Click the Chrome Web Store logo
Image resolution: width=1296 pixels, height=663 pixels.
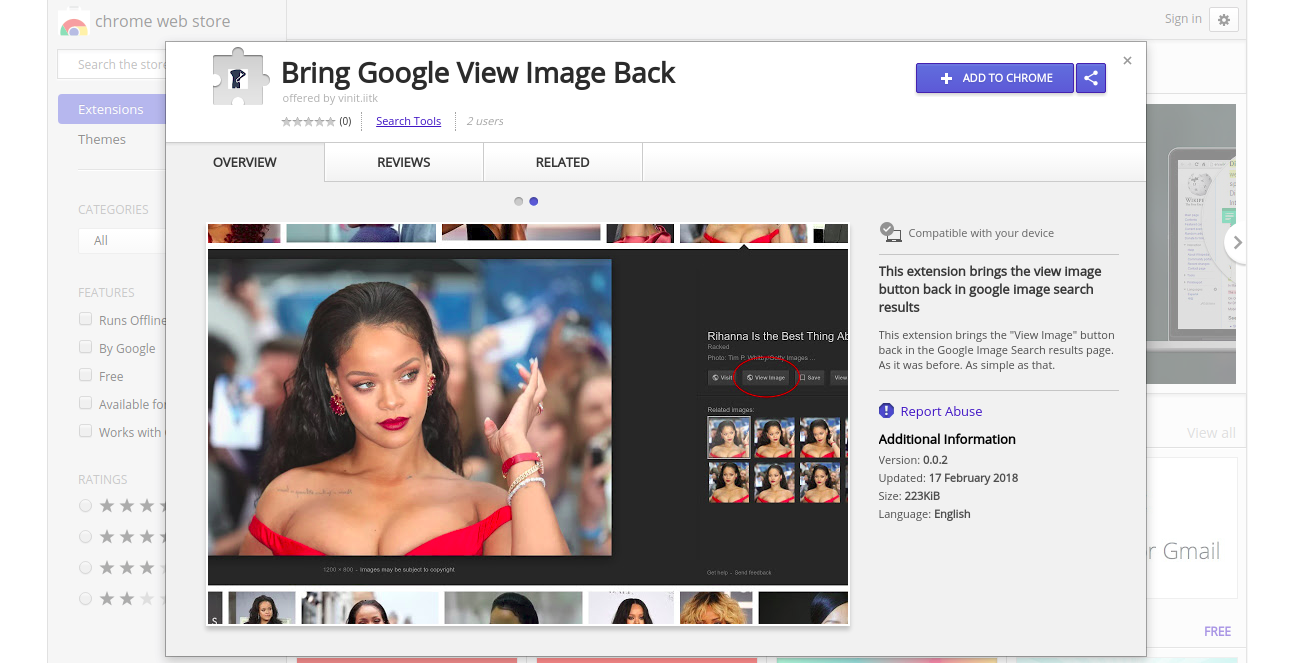pyautogui.click(x=73, y=22)
